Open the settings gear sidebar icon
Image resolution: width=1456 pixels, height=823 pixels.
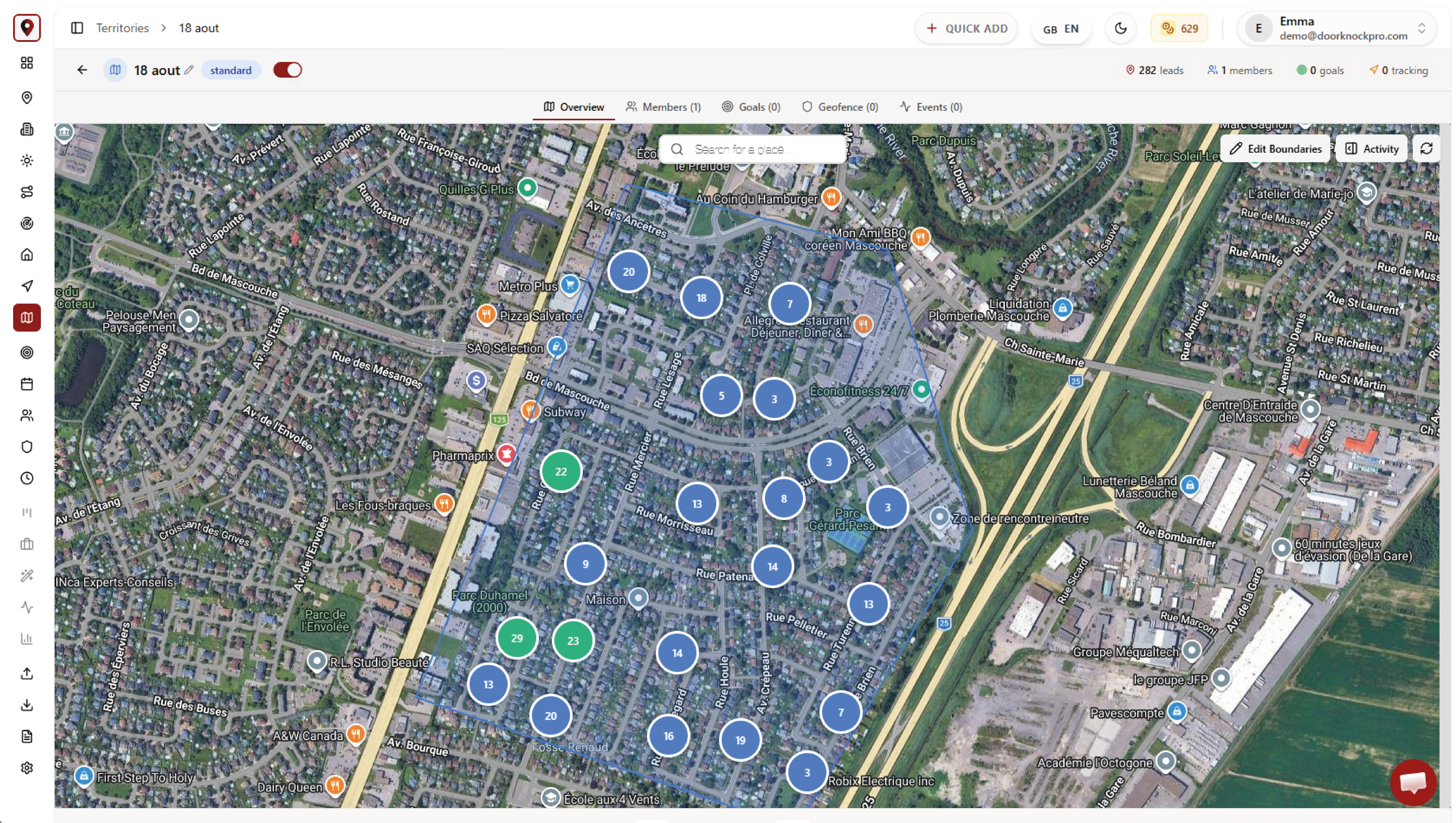click(x=27, y=768)
